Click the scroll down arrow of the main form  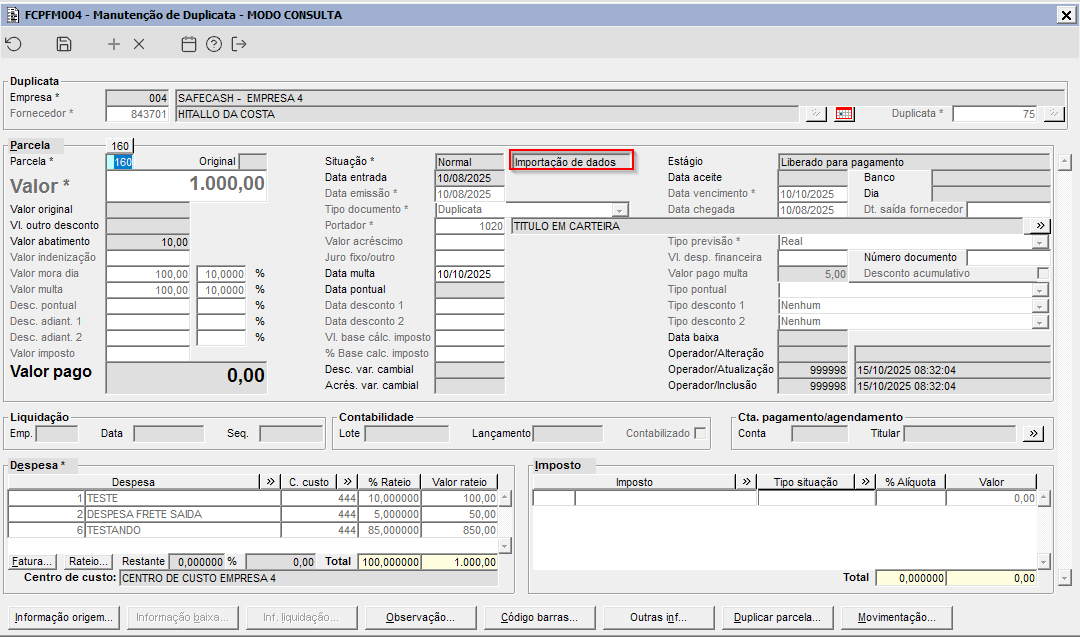(1065, 578)
